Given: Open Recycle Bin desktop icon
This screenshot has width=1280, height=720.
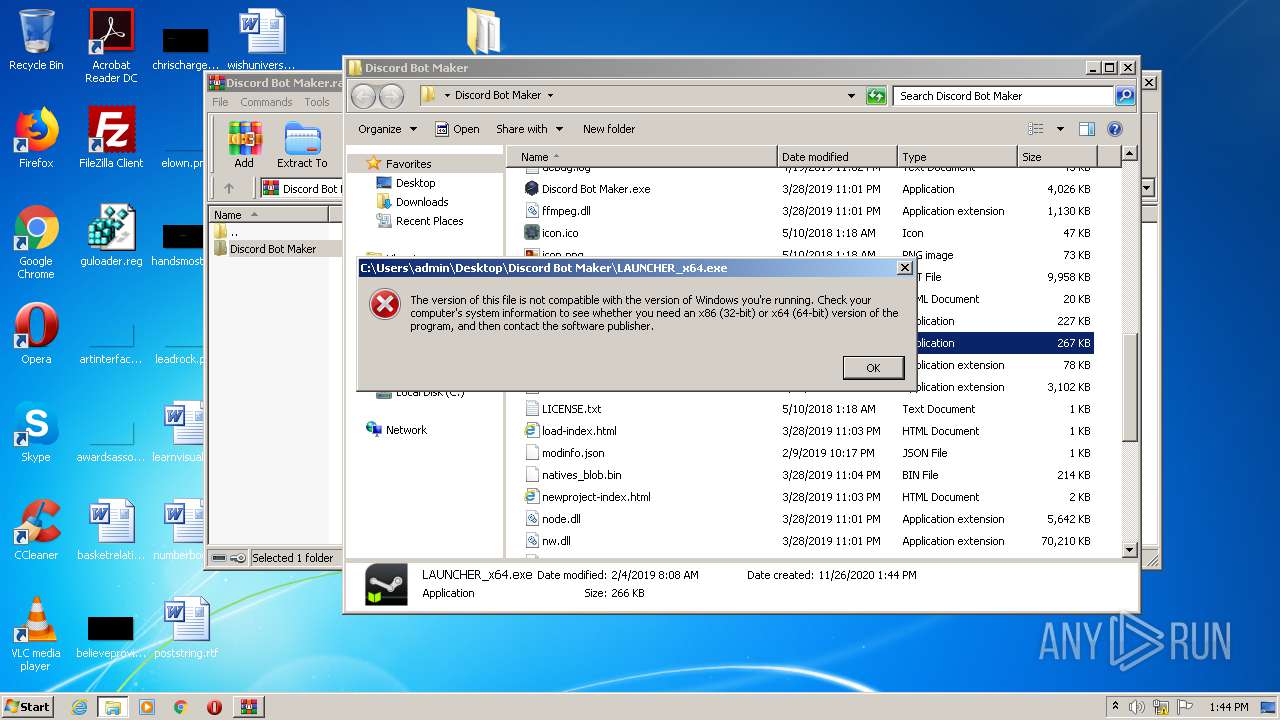Looking at the screenshot, I should (x=36, y=40).
